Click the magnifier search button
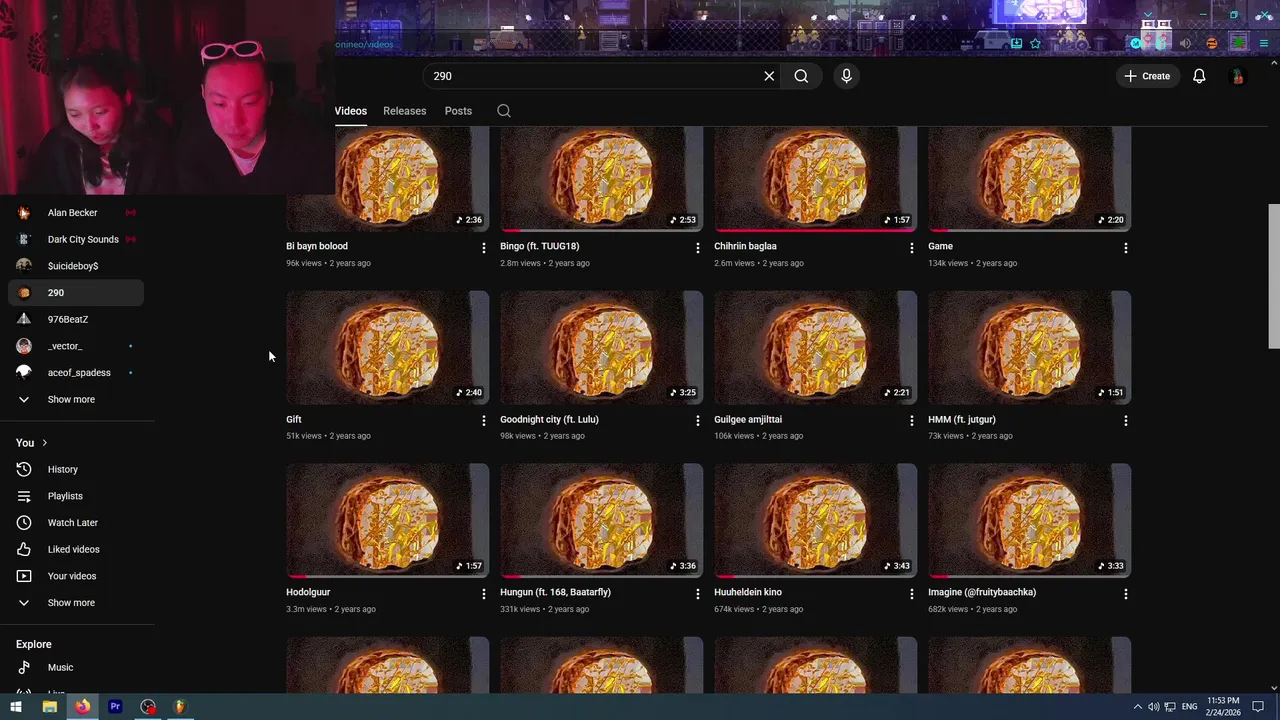 801,76
